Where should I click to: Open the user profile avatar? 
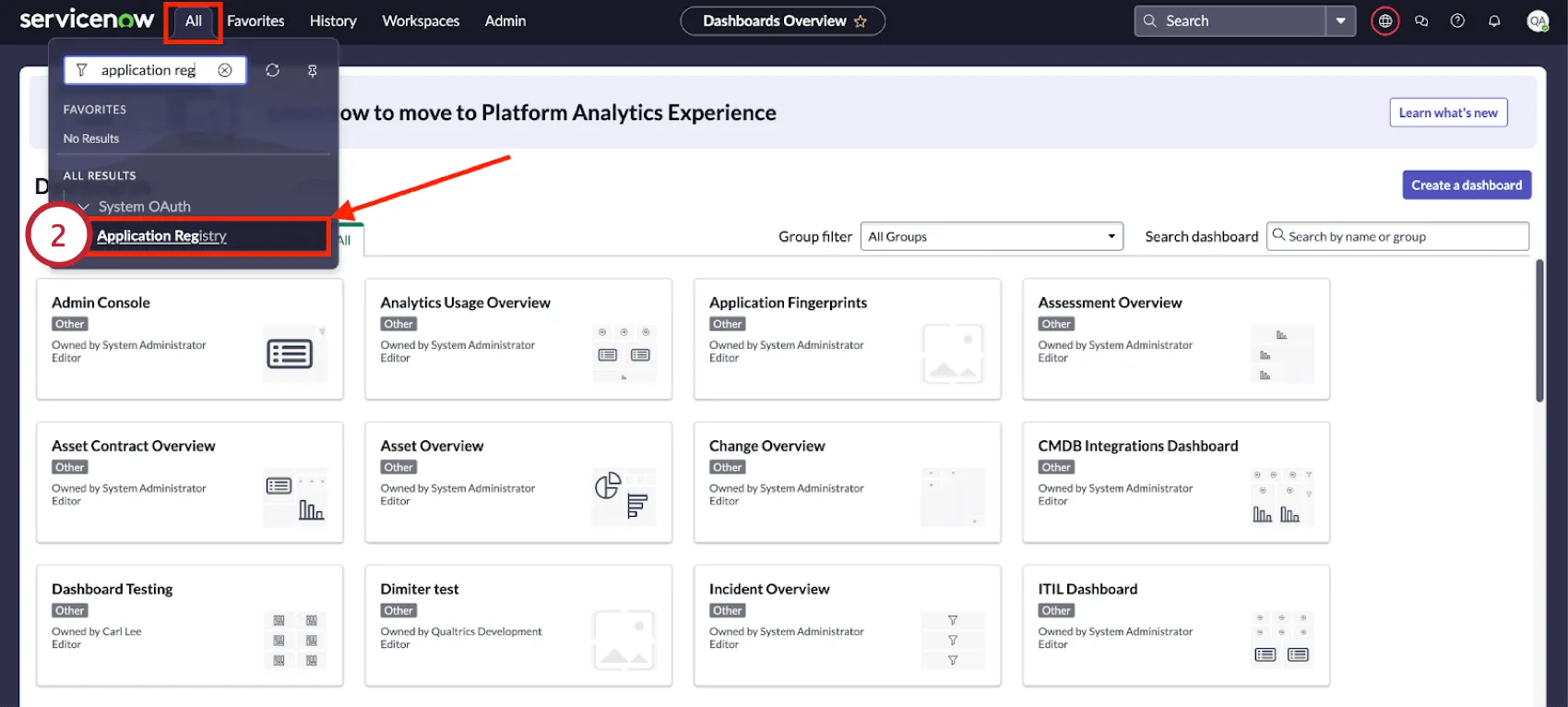tap(1538, 20)
